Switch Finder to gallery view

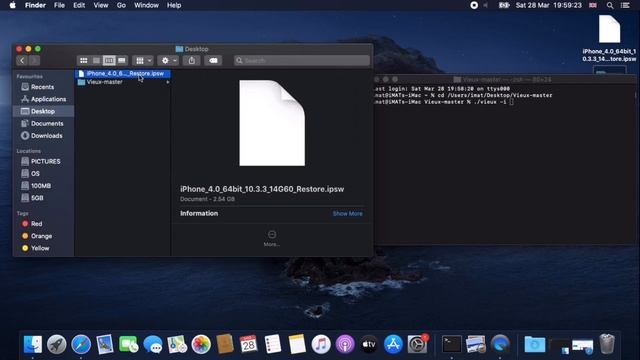coord(122,60)
